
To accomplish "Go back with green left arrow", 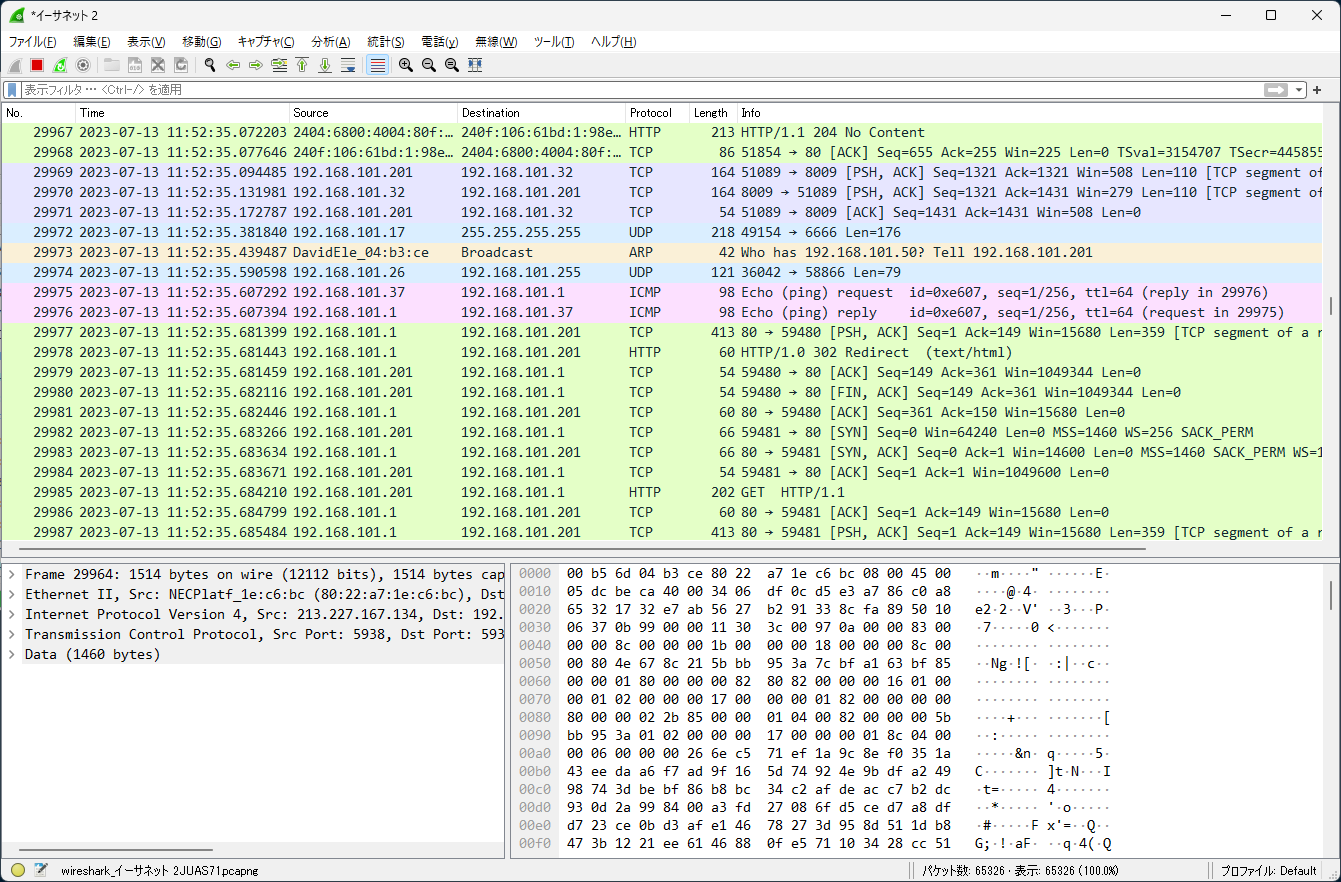I will point(233,65).
